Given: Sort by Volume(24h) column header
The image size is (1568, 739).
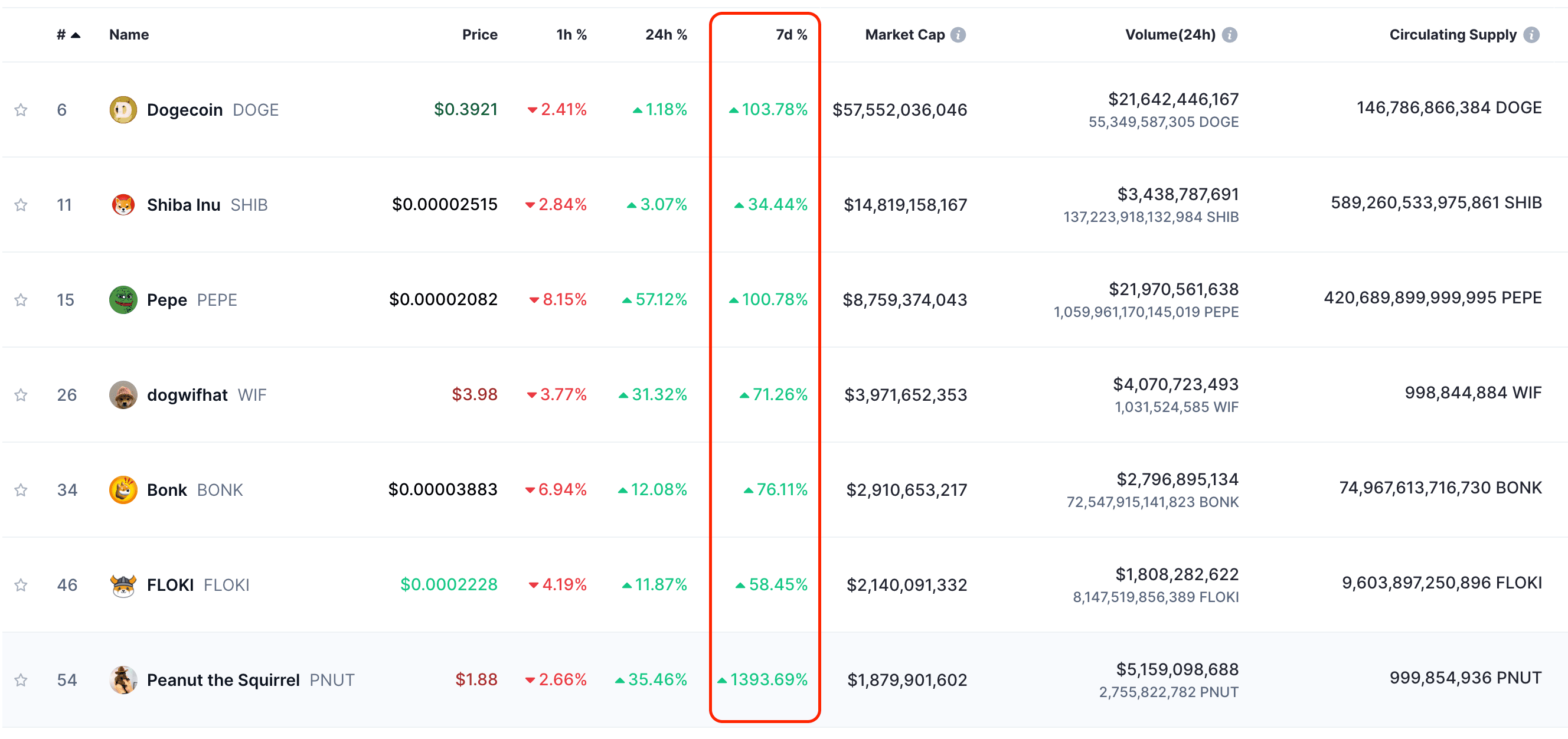Looking at the screenshot, I should (x=1170, y=35).
